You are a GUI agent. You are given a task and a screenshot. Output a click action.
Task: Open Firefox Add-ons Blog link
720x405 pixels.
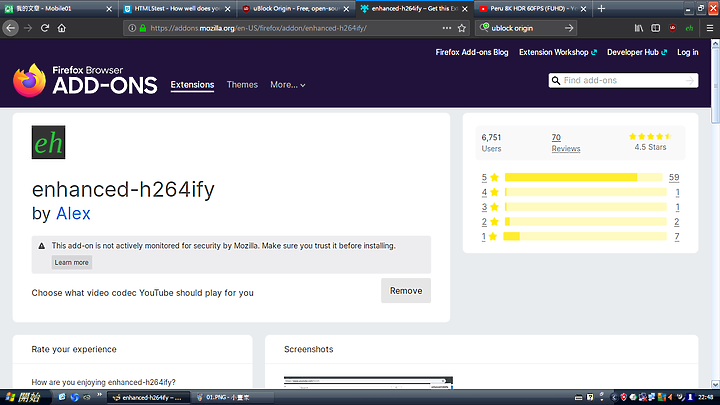pyautogui.click(x=472, y=52)
